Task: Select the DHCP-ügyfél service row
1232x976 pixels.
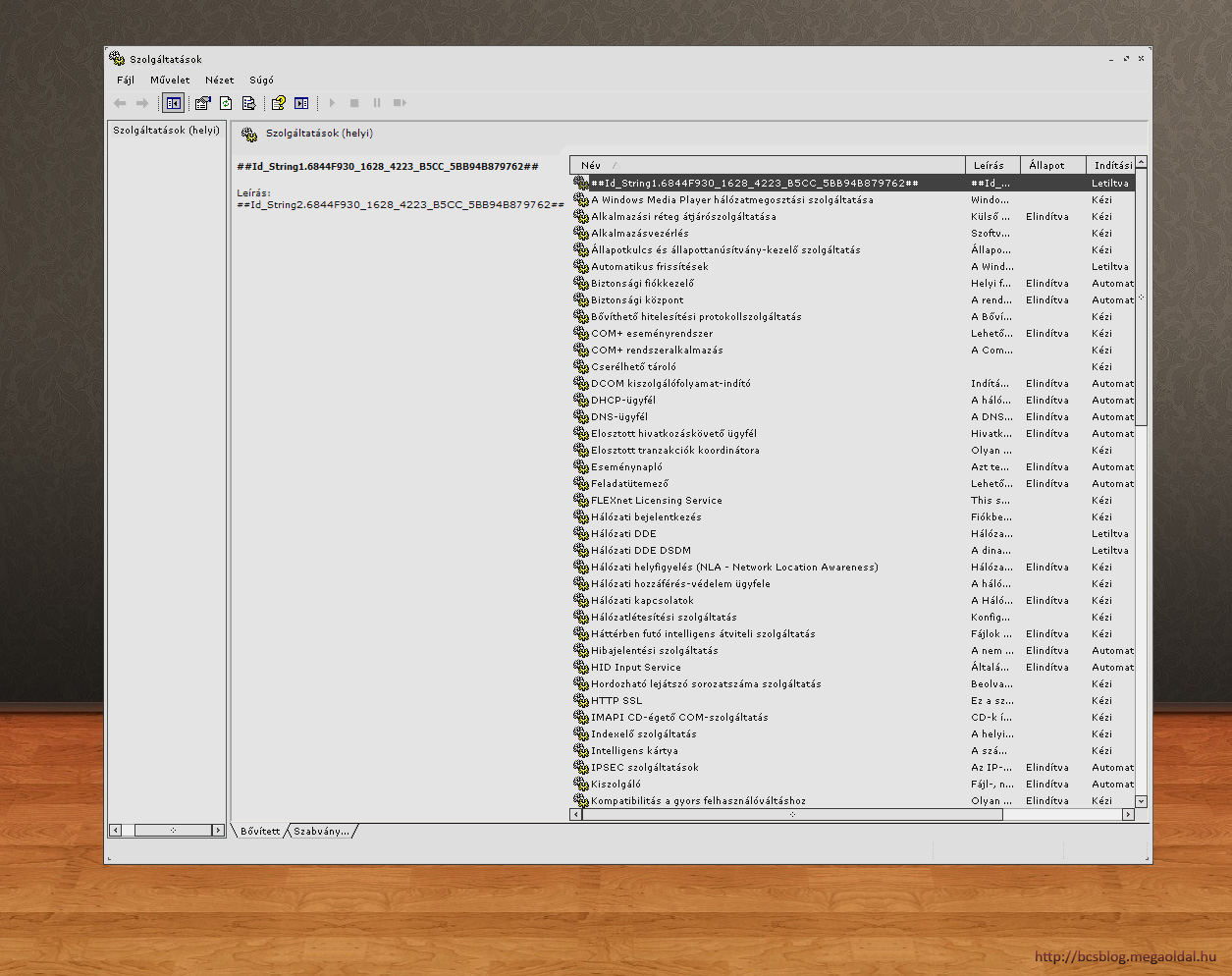Action: pyautogui.click(x=623, y=401)
